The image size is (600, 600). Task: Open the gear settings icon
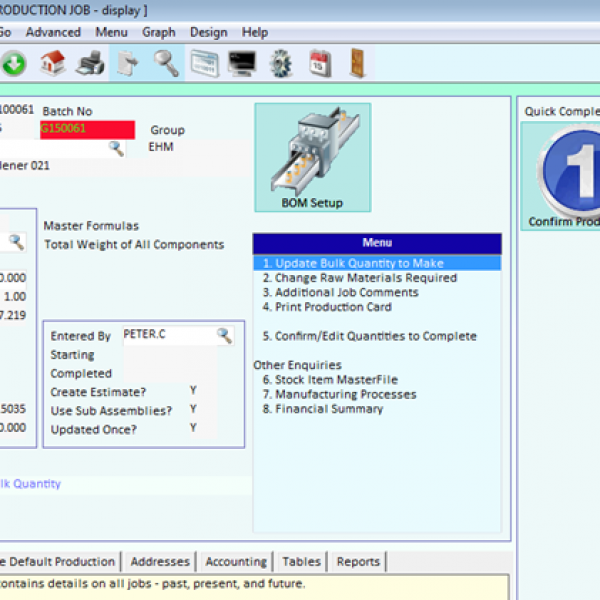281,63
